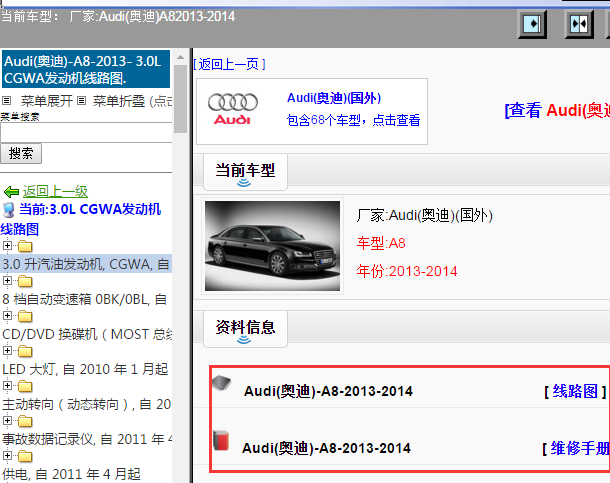Click 车型:A8 red text
This screenshot has height=483, width=610.
coord(381,243)
